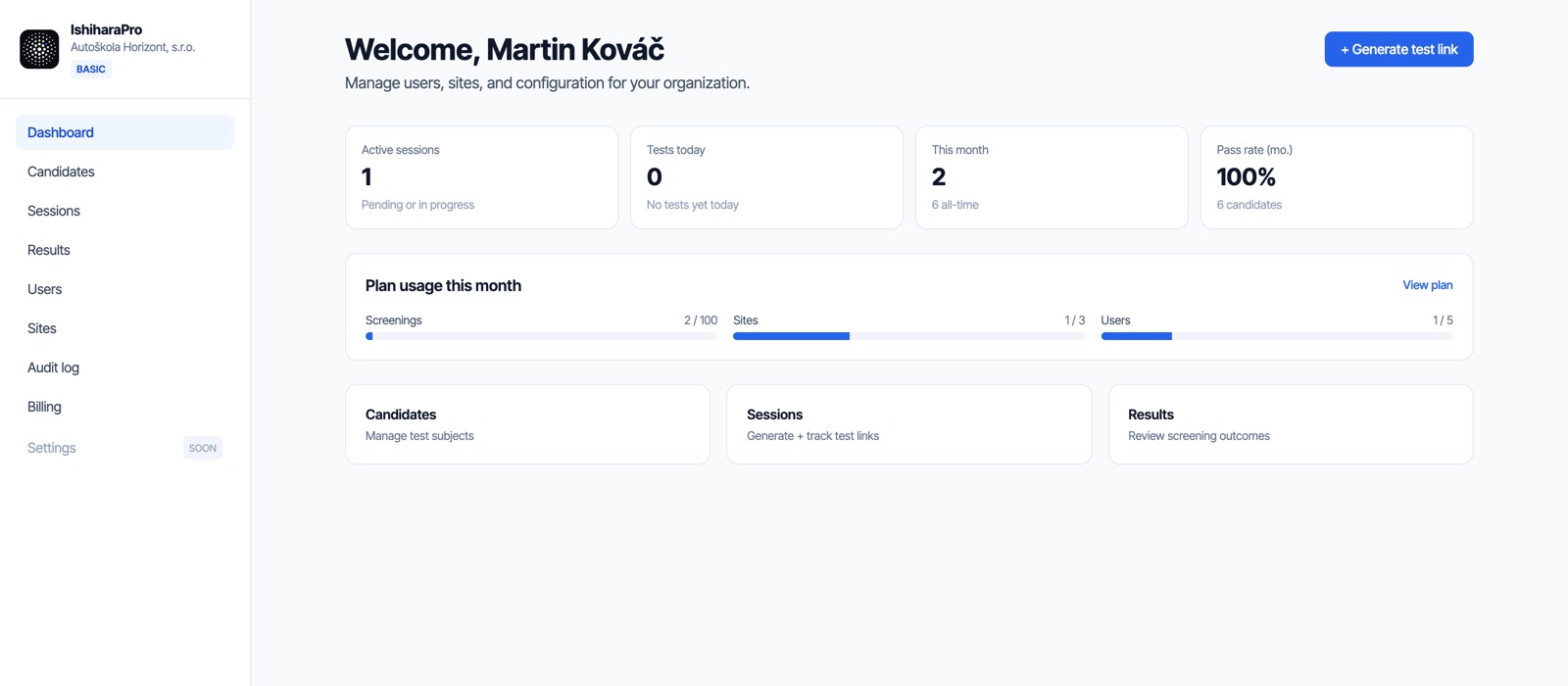This screenshot has width=1568, height=686.
Task: Click the '6 candidates' text
Action: click(x=1249, y=205)
